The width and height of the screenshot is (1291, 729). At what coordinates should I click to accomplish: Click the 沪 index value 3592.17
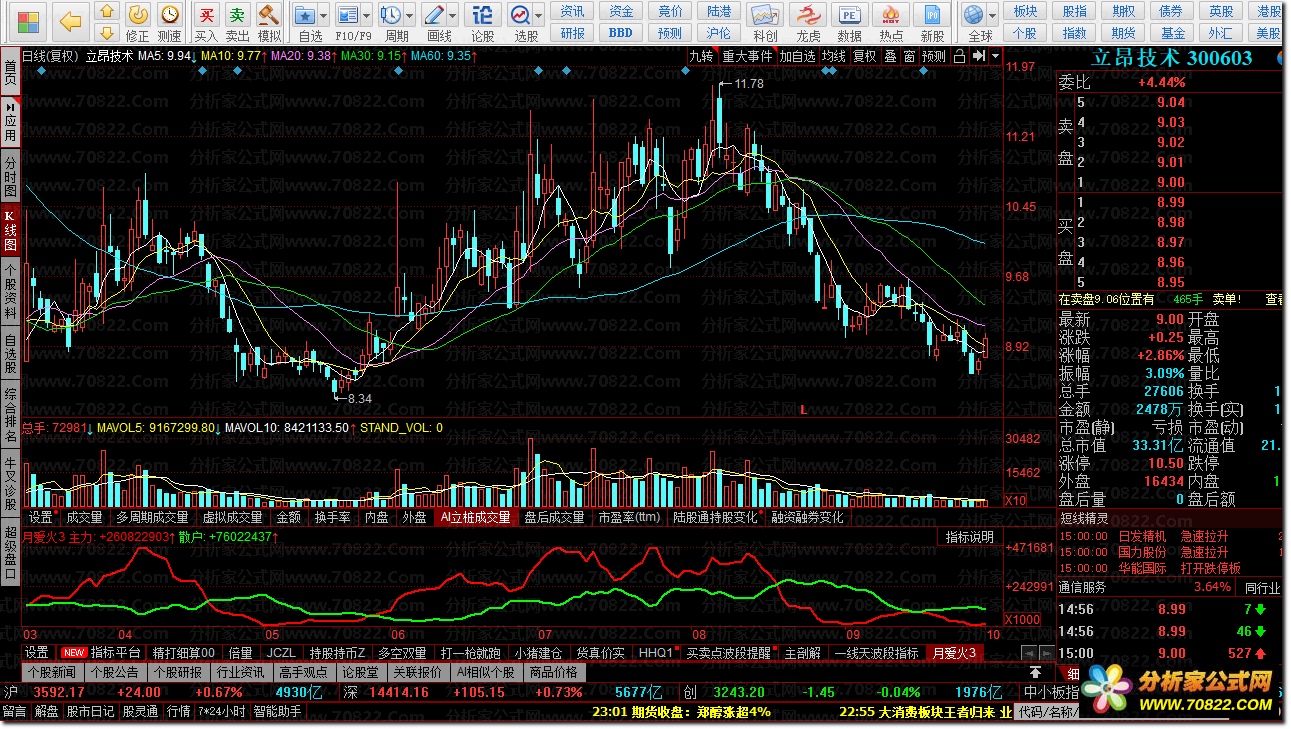(x=59, y=692)
